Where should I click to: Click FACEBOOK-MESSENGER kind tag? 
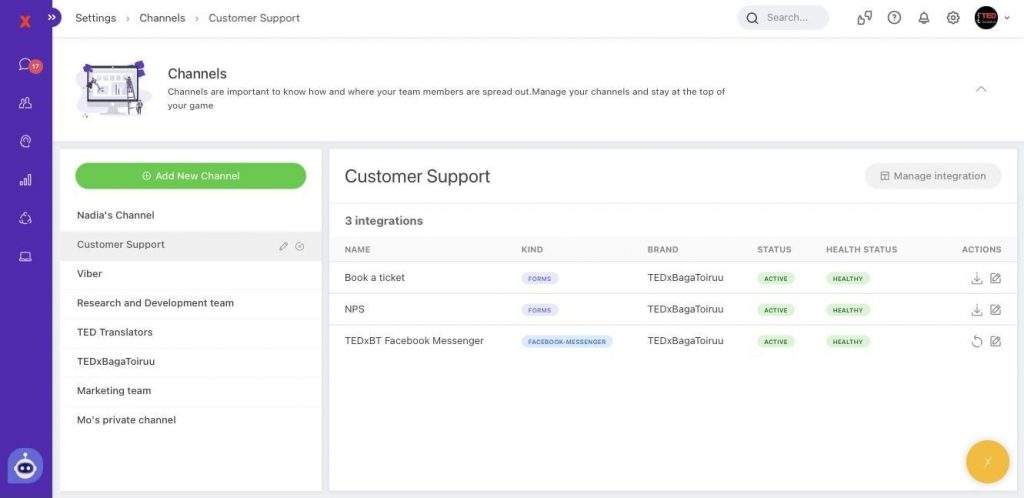pyautogui.click(x=566, y=341)
